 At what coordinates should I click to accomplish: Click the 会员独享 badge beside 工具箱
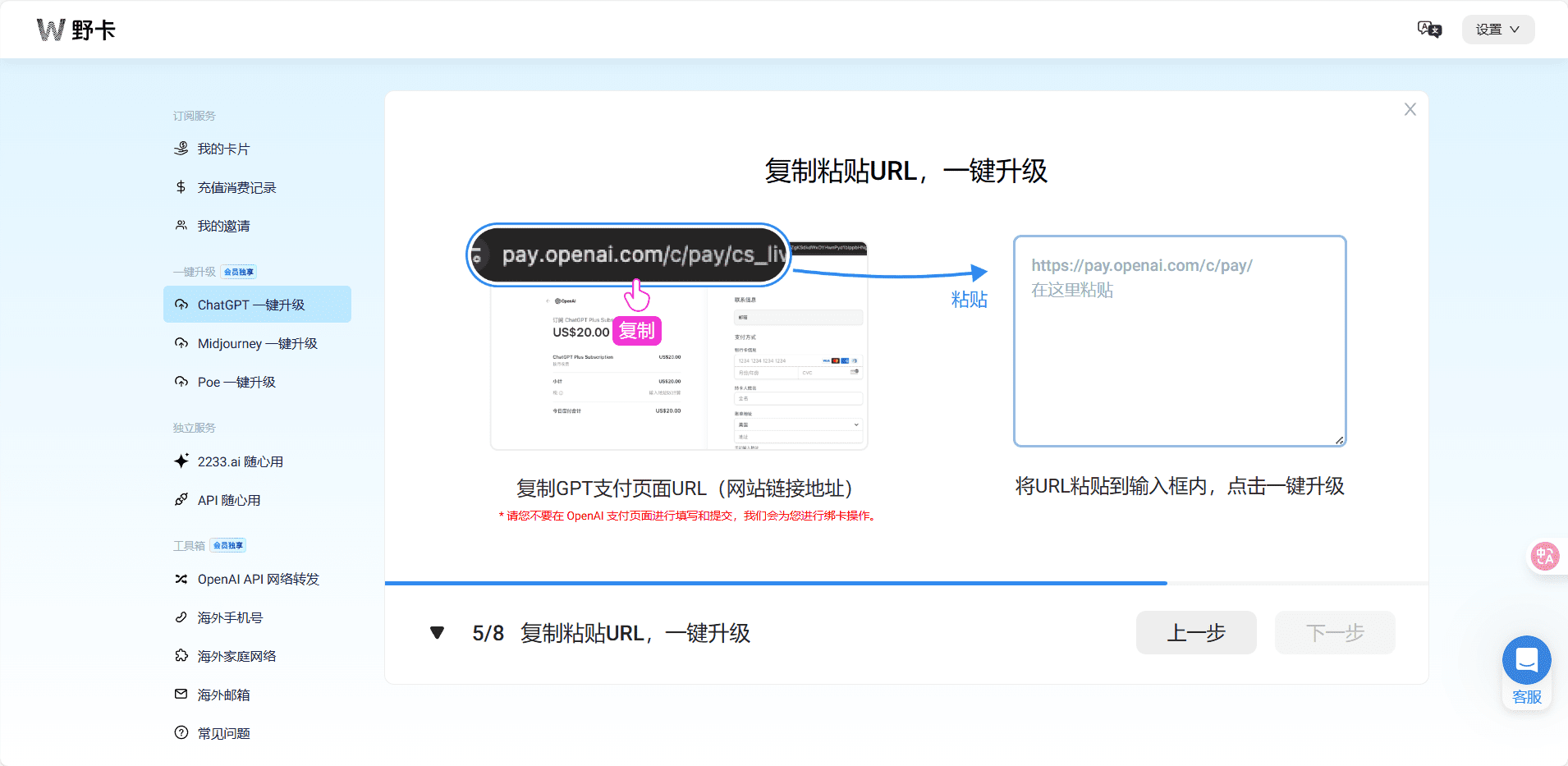228,545
